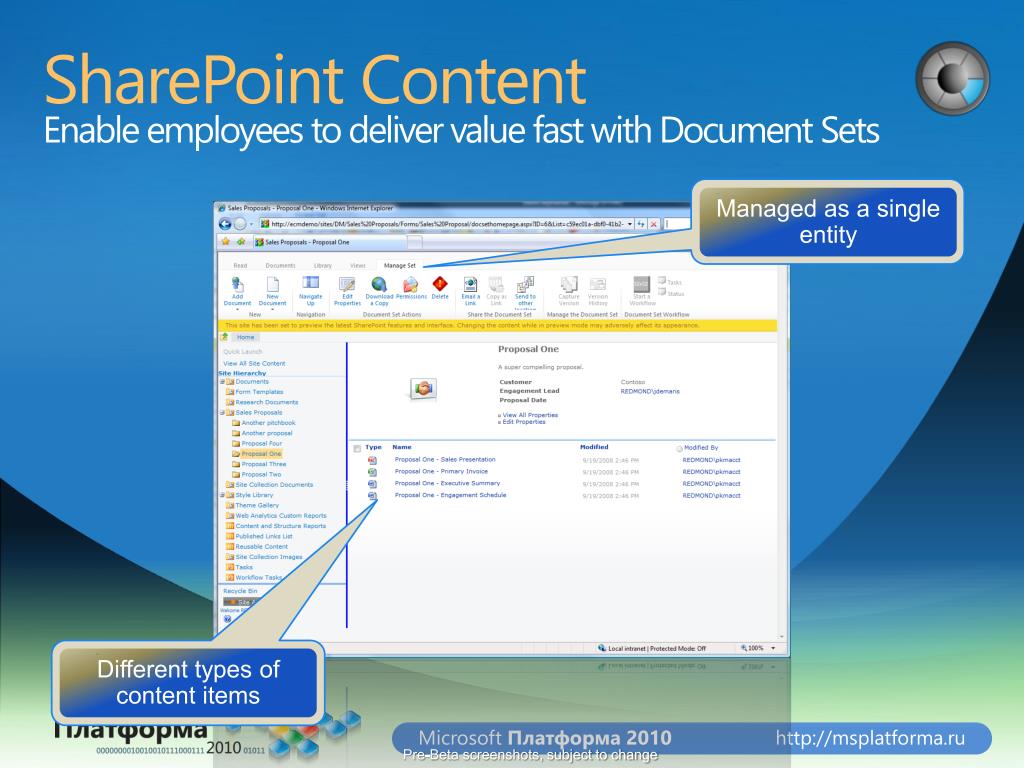Click the Start a Workflow icon

642,284
